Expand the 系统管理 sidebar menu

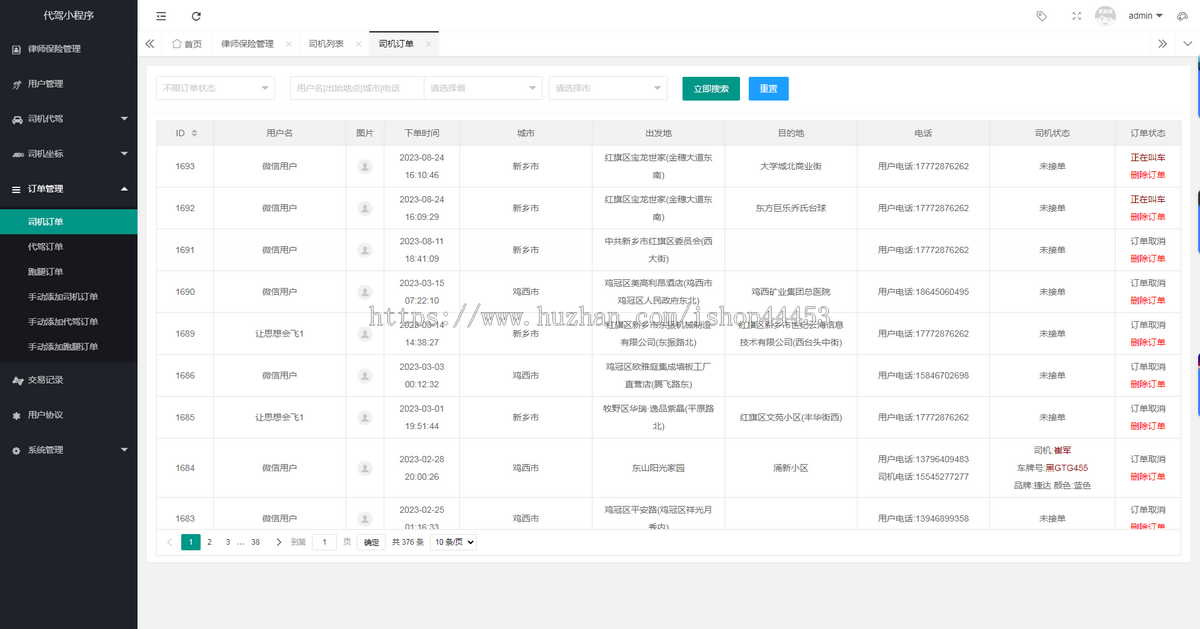pyautogui.click(x=124, y=450)
